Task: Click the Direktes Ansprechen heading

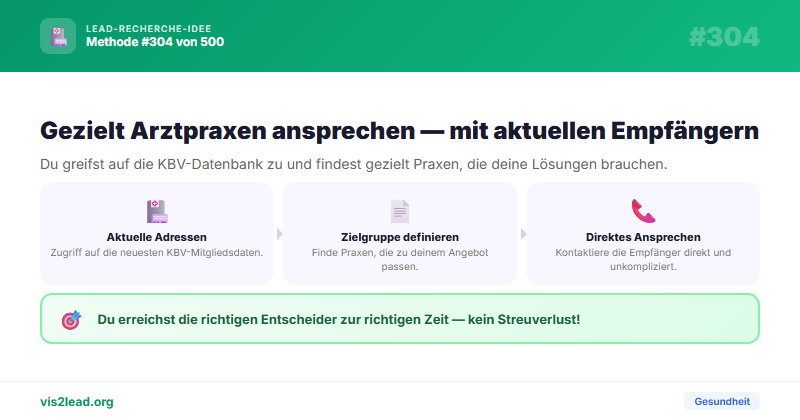Action: (643, 237)
